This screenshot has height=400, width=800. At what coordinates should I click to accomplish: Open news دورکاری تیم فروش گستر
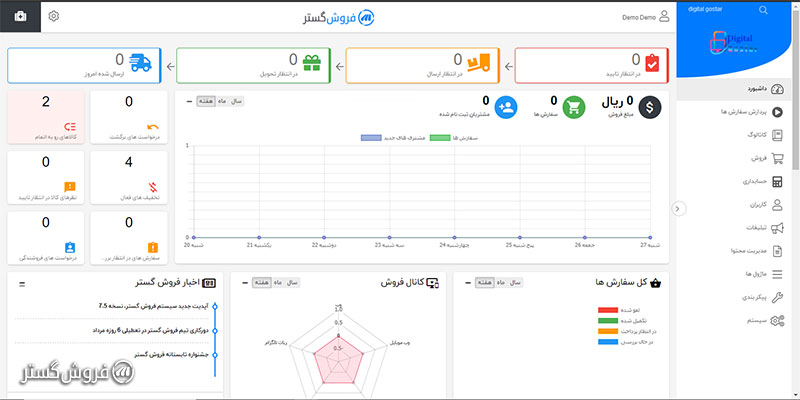[151, 331]
